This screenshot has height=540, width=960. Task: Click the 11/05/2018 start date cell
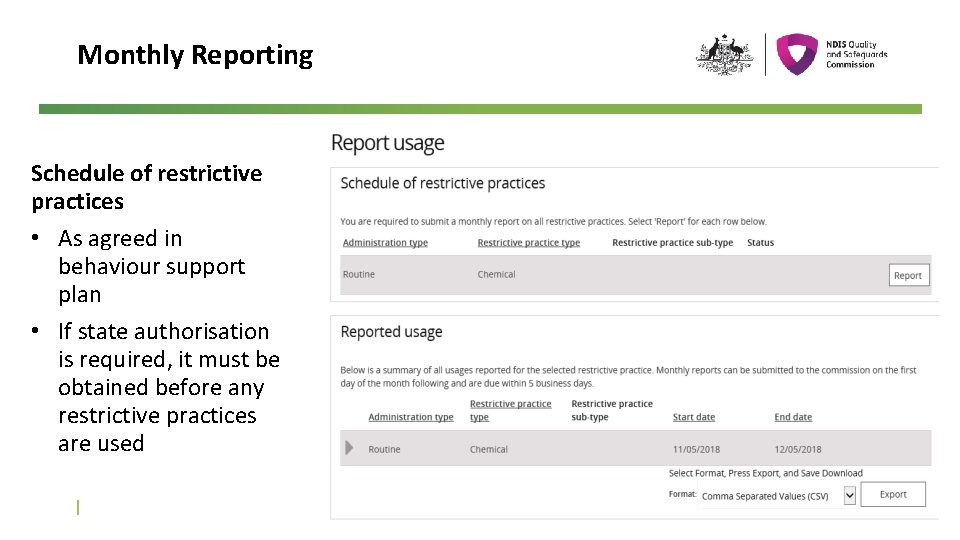(696, 449)
